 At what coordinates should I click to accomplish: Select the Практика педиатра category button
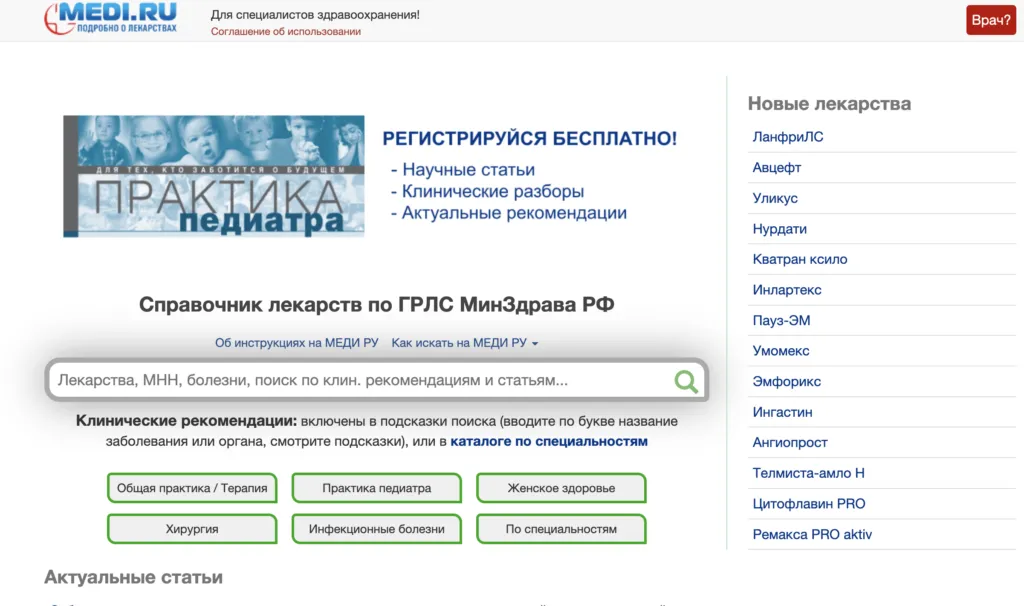tap(376, 488)
